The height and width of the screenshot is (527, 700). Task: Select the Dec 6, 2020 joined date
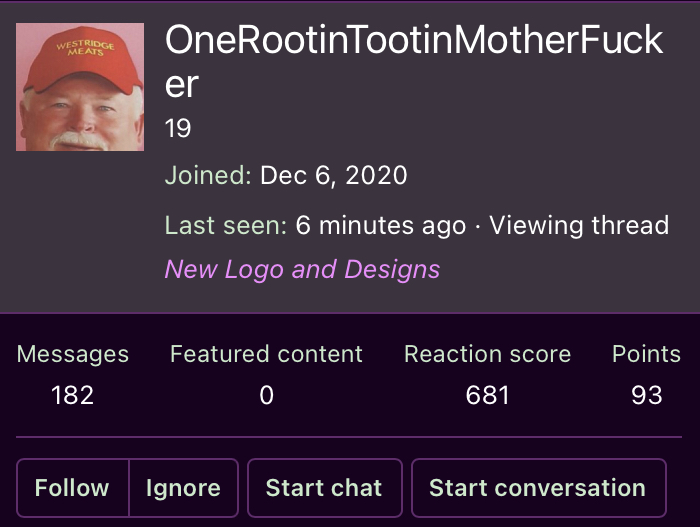(x=333, y=175)
